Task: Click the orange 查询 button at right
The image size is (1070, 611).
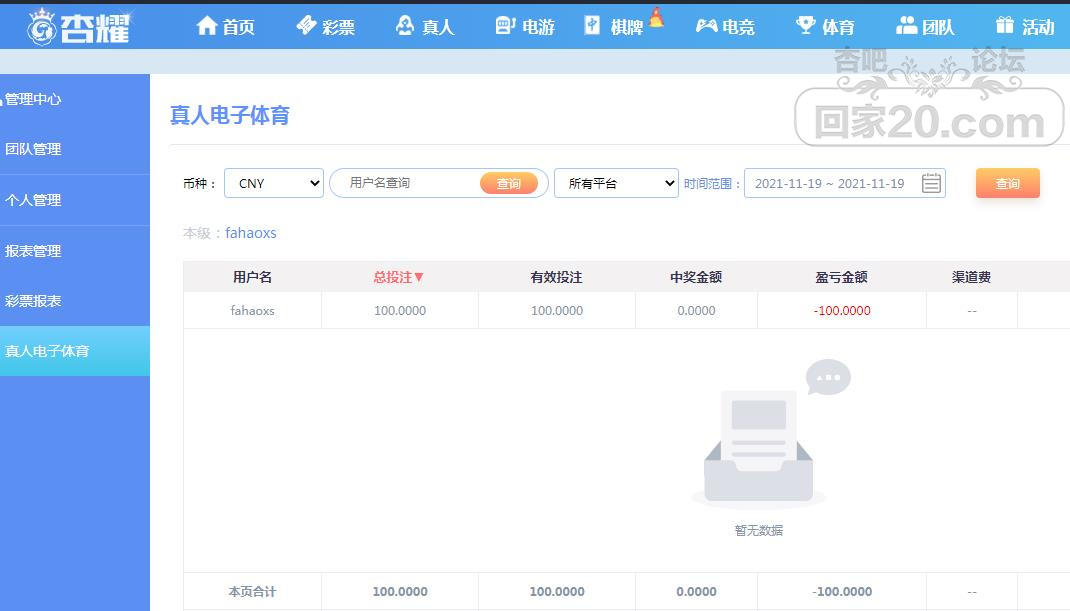Action: pos(1007,183)
